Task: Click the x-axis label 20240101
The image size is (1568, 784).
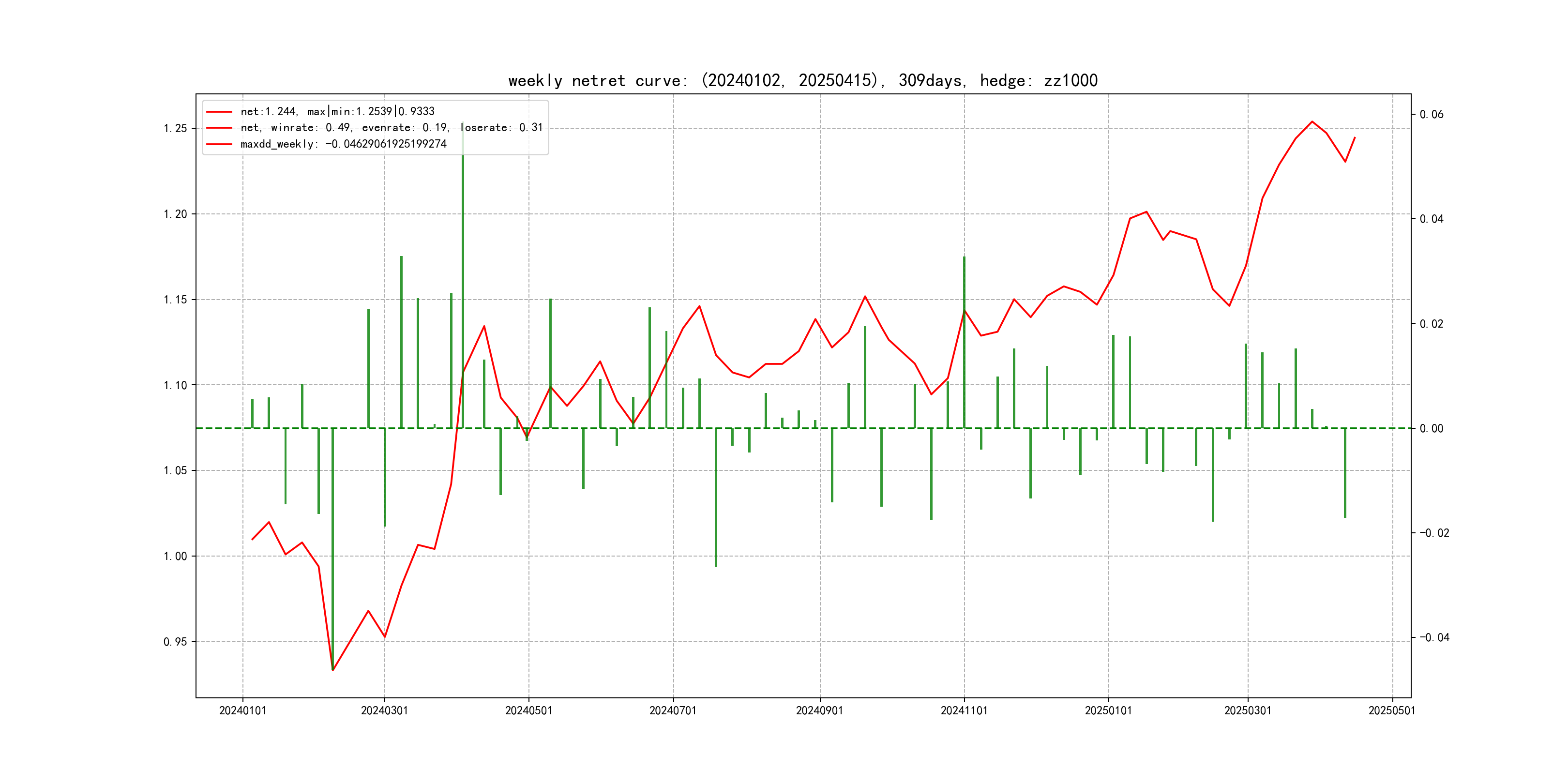Action: click(x=242, y=710)
